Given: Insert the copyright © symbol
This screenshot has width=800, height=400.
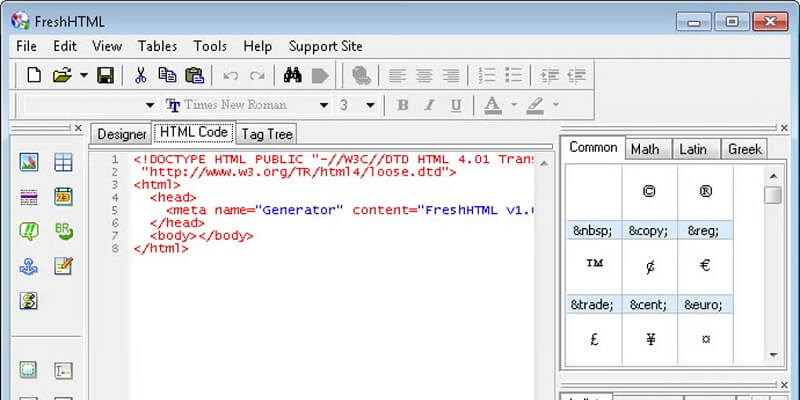Looking at the screenshot, I should click(649, 192).
